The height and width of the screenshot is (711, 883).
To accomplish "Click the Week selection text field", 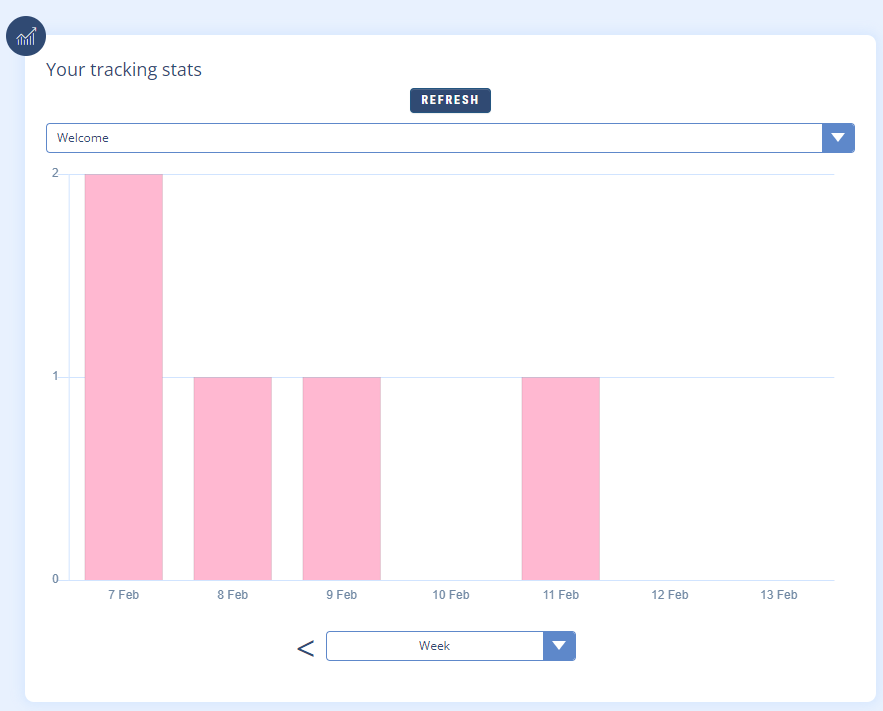I will 434,646.
